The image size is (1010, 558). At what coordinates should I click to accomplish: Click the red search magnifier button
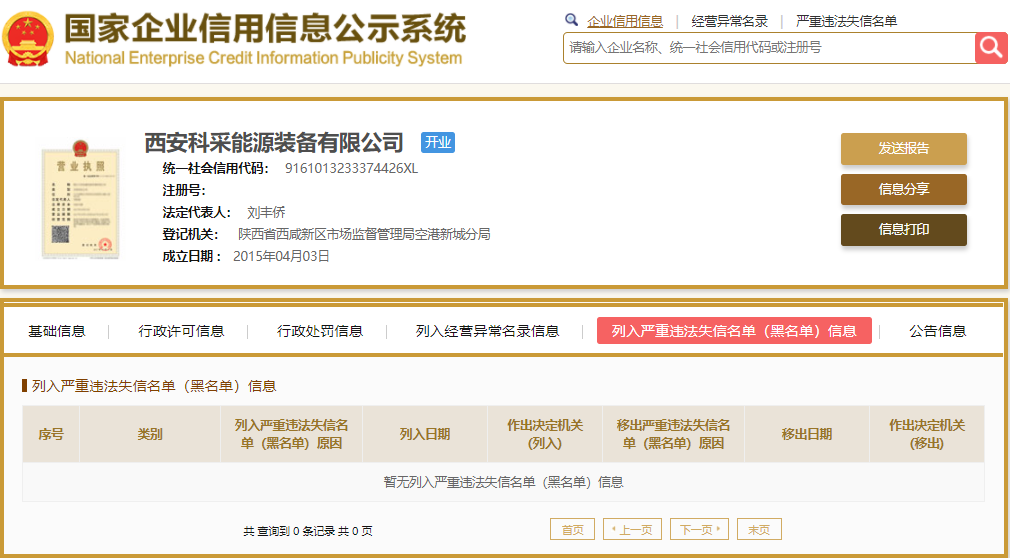pos(991,48)
